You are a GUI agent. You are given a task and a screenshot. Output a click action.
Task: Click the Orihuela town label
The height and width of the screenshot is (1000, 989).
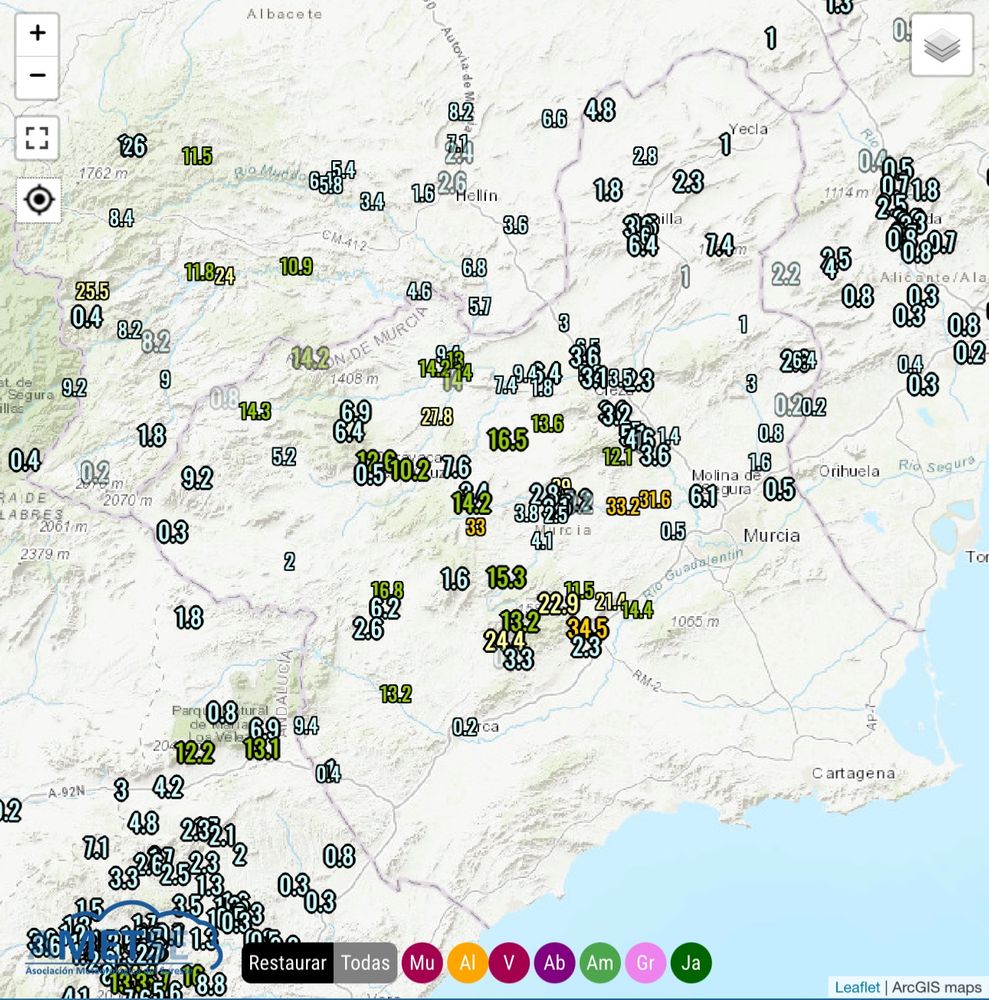[x=849, y=471]
